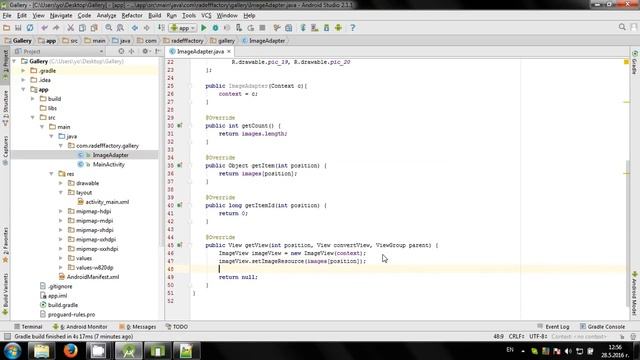Open the Navigate menu
Viewport: 640px width, 360px height.
[61, 16]
